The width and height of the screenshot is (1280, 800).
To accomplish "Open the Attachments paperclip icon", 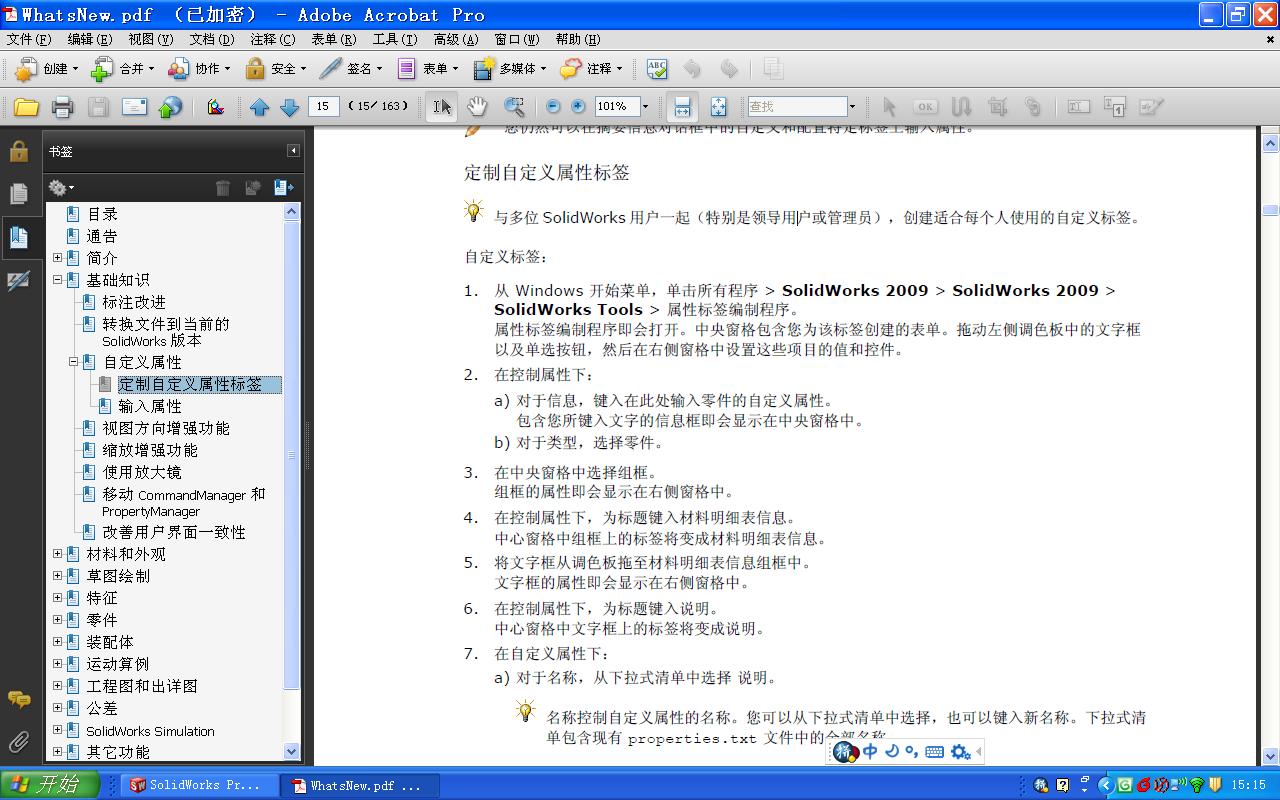I will click(19, 742).
